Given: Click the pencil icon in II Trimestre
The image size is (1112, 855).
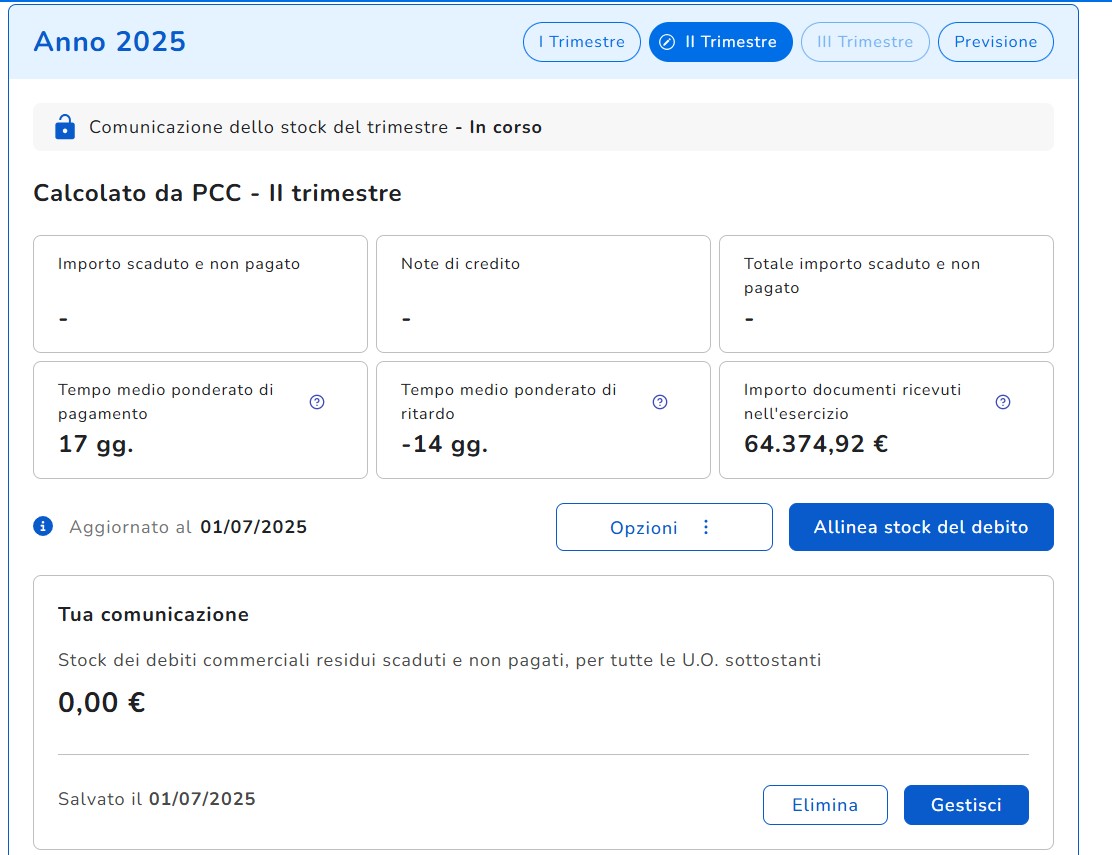Looking at the screenshot, I should pos(667,42).
